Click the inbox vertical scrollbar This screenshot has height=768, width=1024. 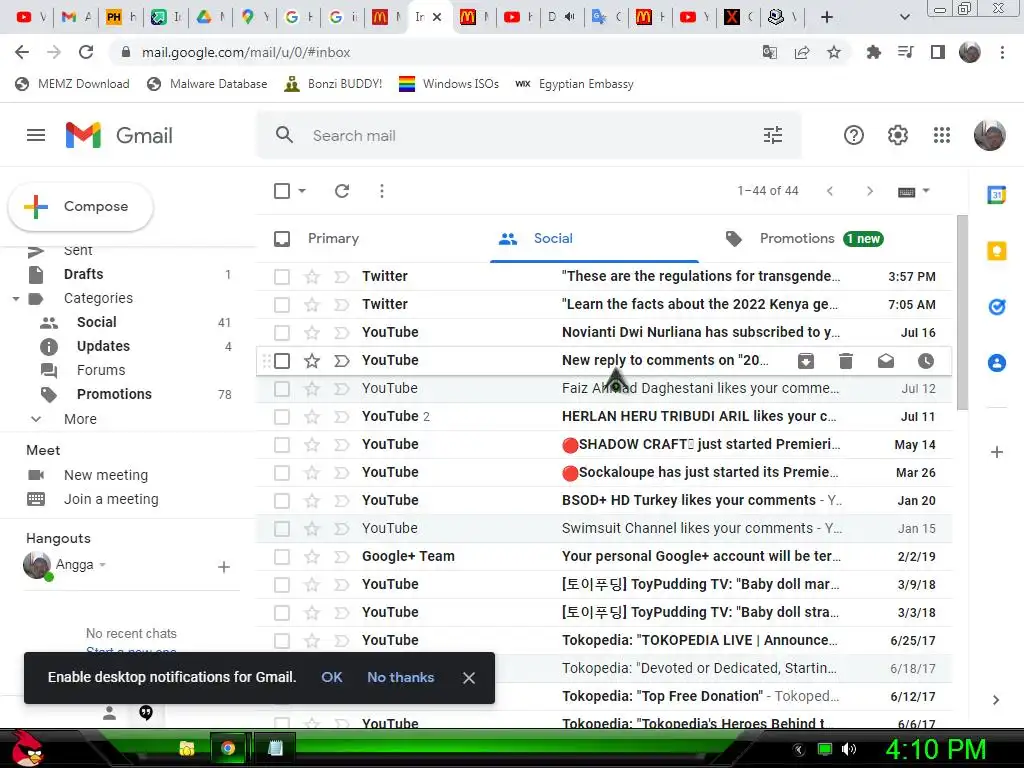(x=962, y=313)
